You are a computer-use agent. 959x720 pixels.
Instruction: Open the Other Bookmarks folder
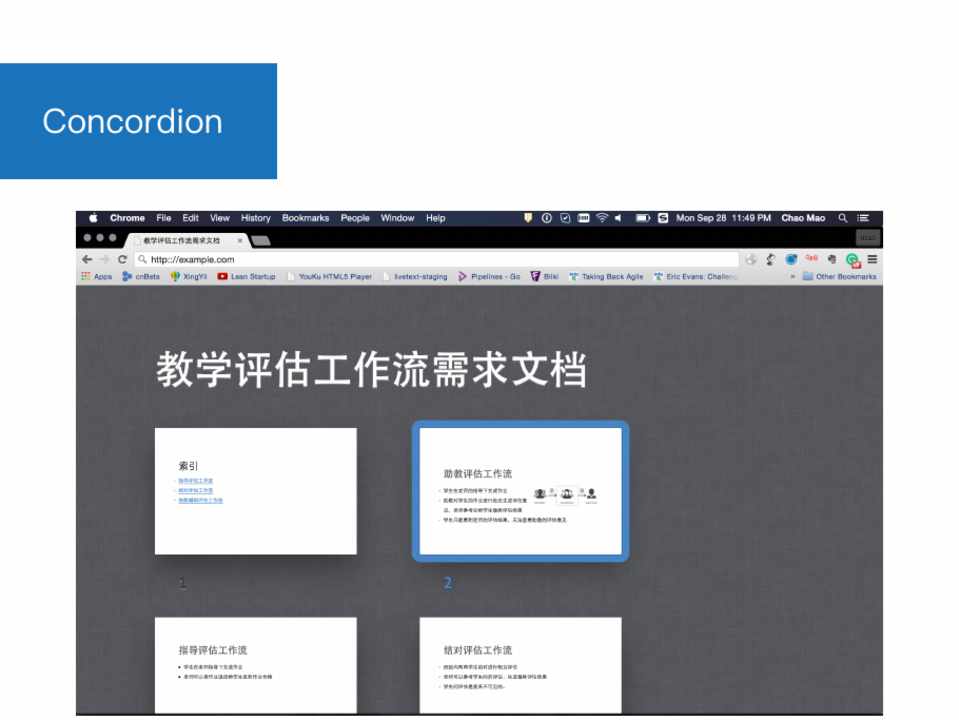pos(839,277)
